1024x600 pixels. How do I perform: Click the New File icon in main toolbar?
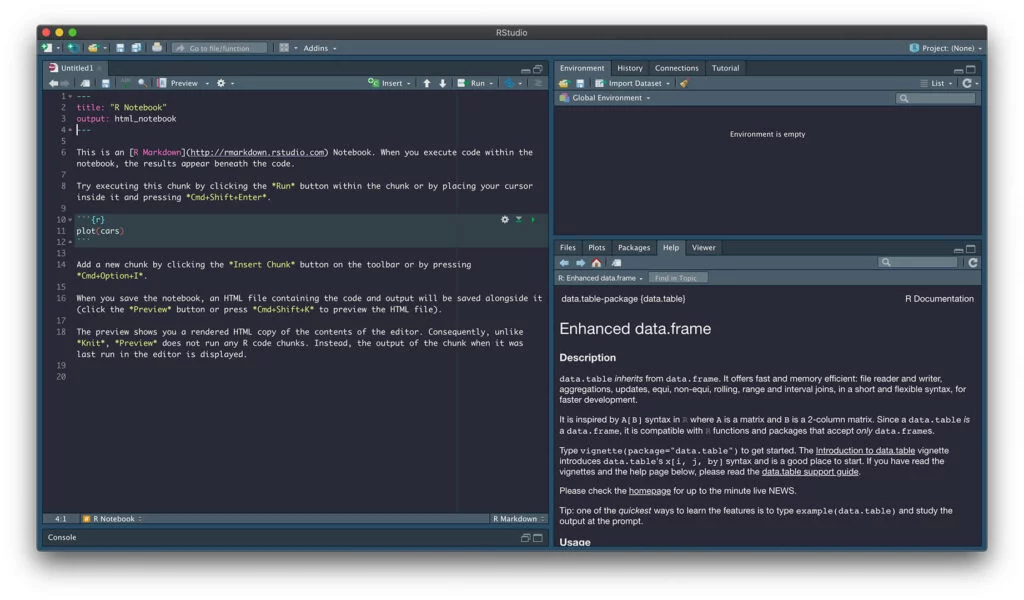tap(47, 48)
